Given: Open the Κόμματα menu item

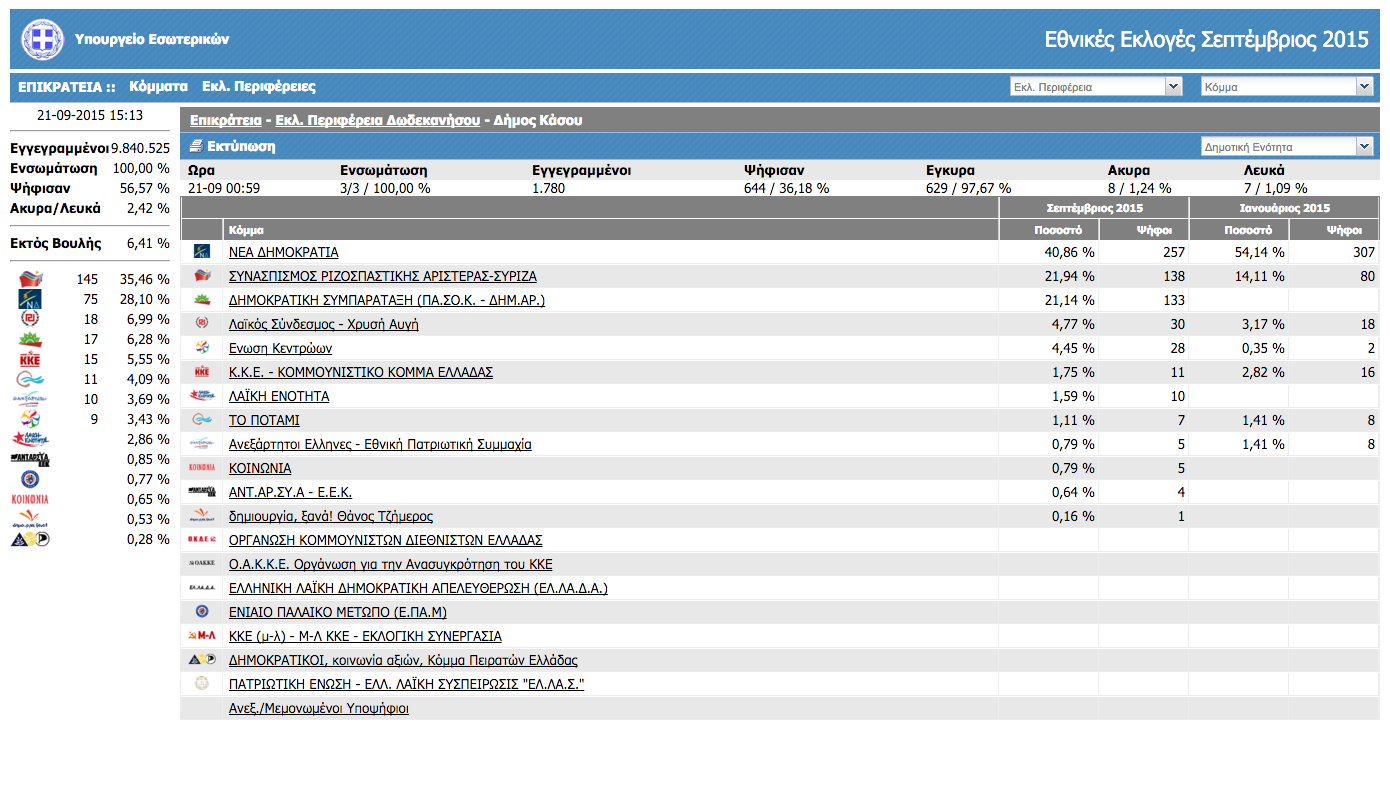Looking at the screenshot, I should tap(158, 87).
